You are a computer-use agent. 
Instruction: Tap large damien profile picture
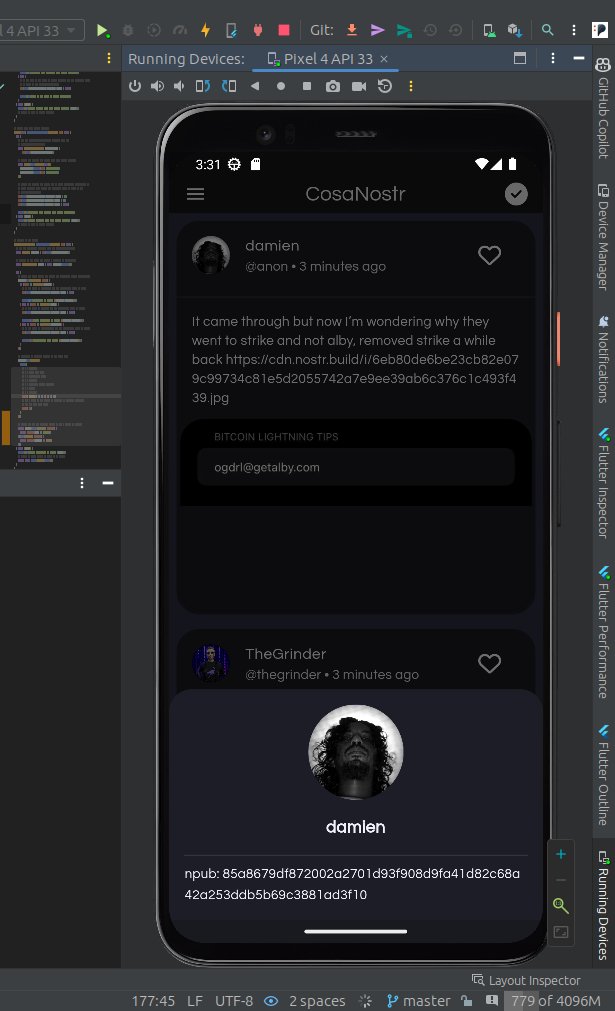356,752
